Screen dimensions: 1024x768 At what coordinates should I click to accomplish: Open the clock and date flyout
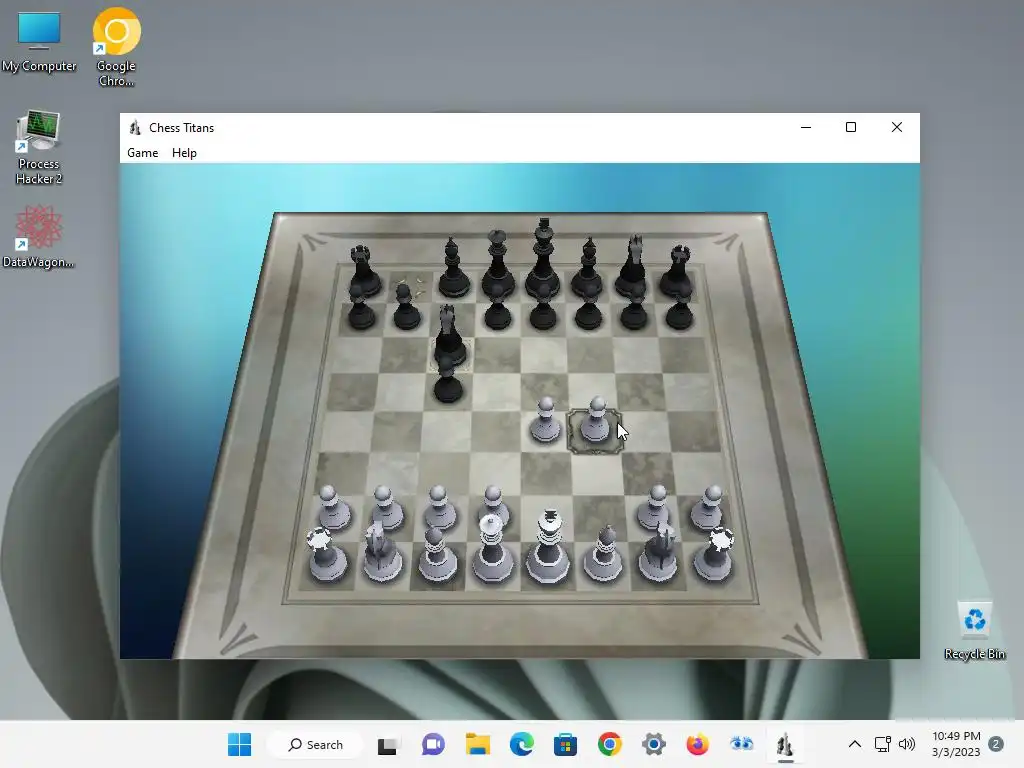(956, 744)
